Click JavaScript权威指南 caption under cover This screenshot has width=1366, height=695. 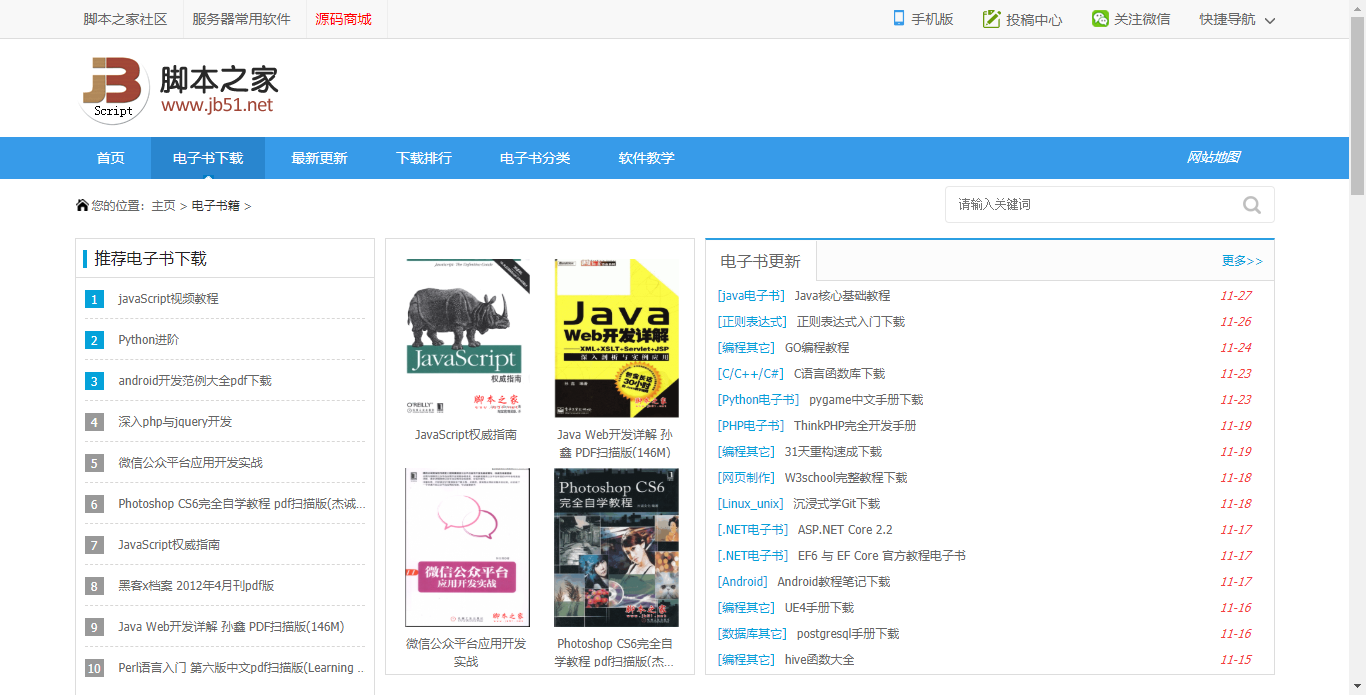[466, 435]
